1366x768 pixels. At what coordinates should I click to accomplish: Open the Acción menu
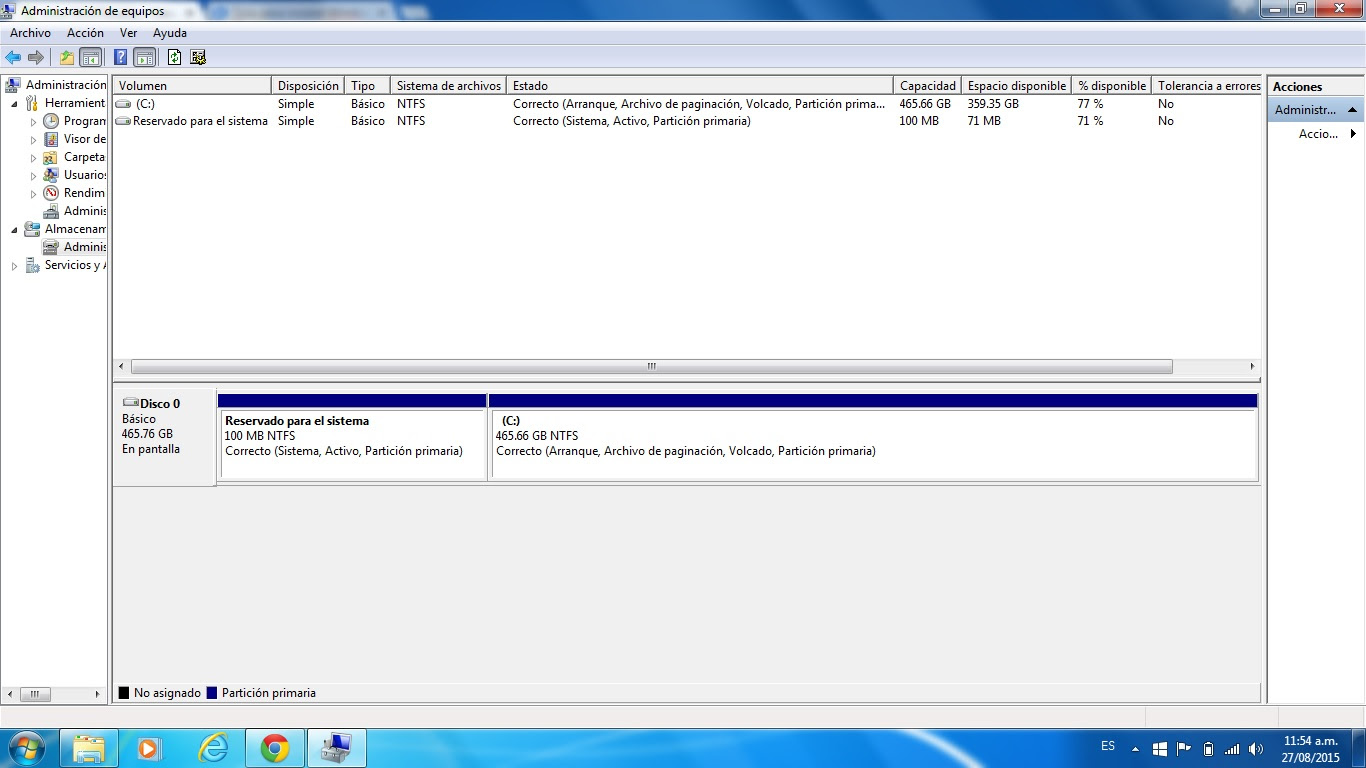pos(85,33)
